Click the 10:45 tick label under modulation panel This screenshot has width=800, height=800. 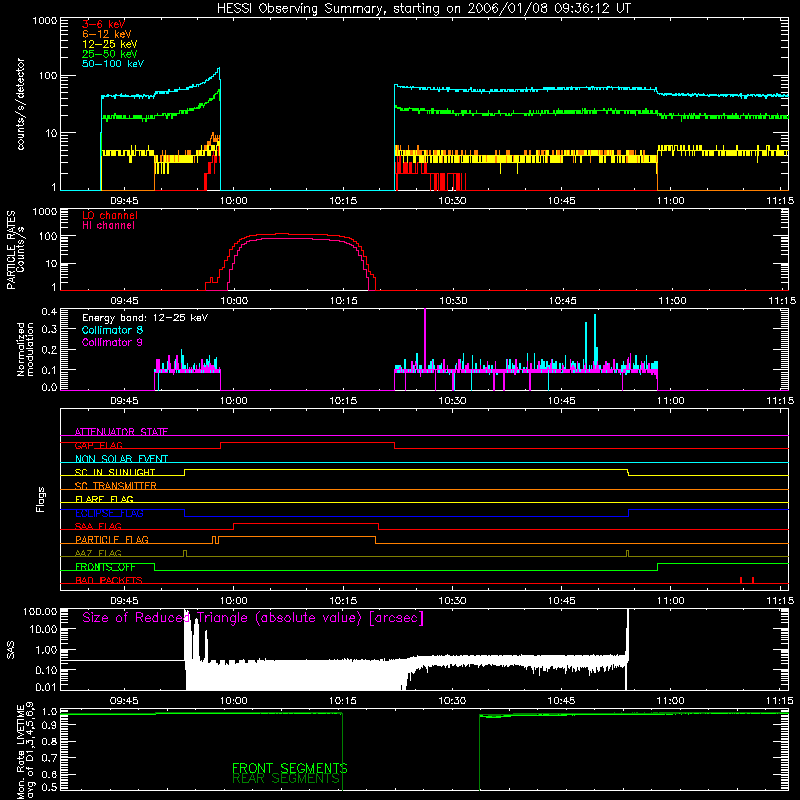click(x=562, y=401)
